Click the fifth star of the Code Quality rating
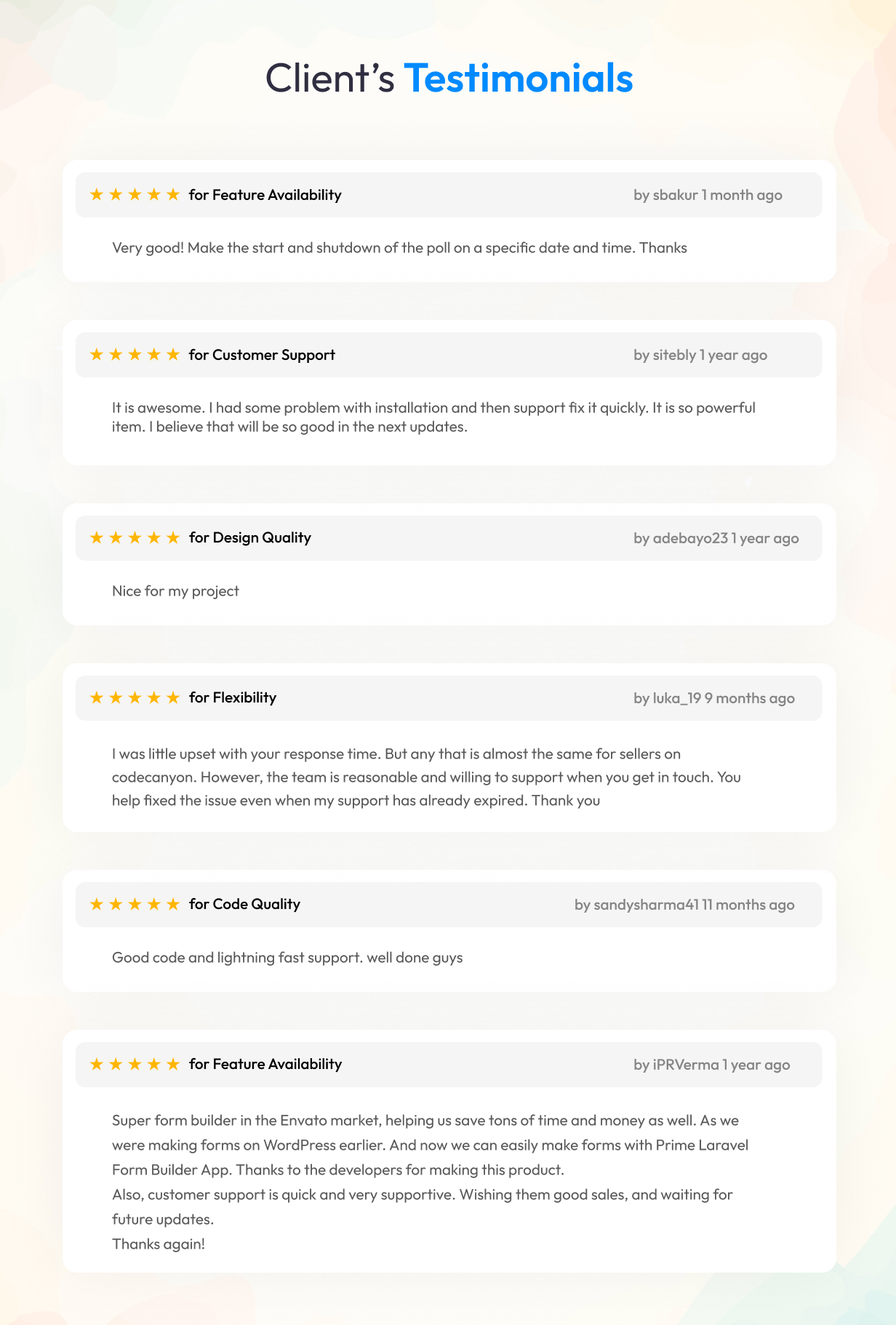Image resolution: width=896 pixels, height=1325 pixels. [172, 904]
